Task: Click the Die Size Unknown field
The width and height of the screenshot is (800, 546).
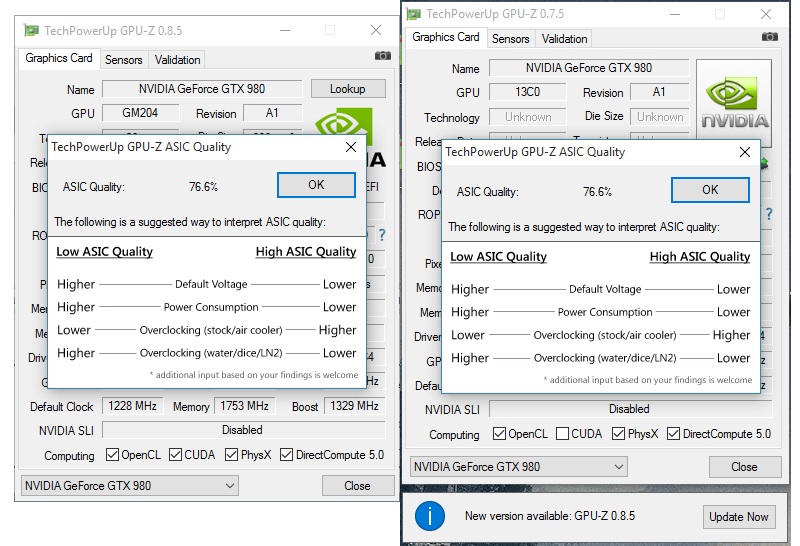Action: pos(659,117)
